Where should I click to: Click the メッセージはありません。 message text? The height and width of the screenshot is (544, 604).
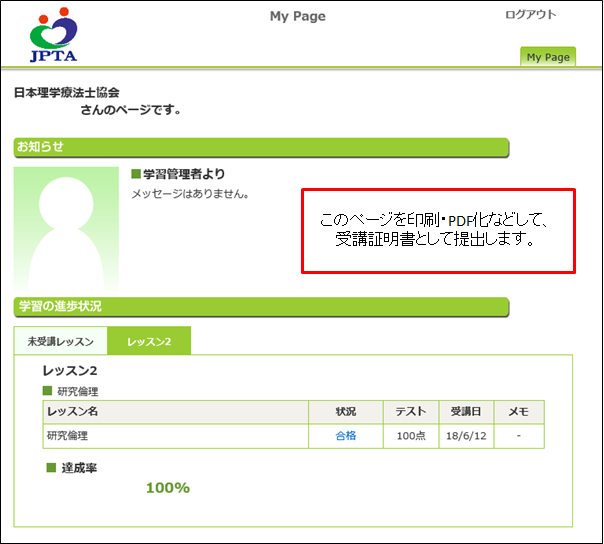click(190, 193)
